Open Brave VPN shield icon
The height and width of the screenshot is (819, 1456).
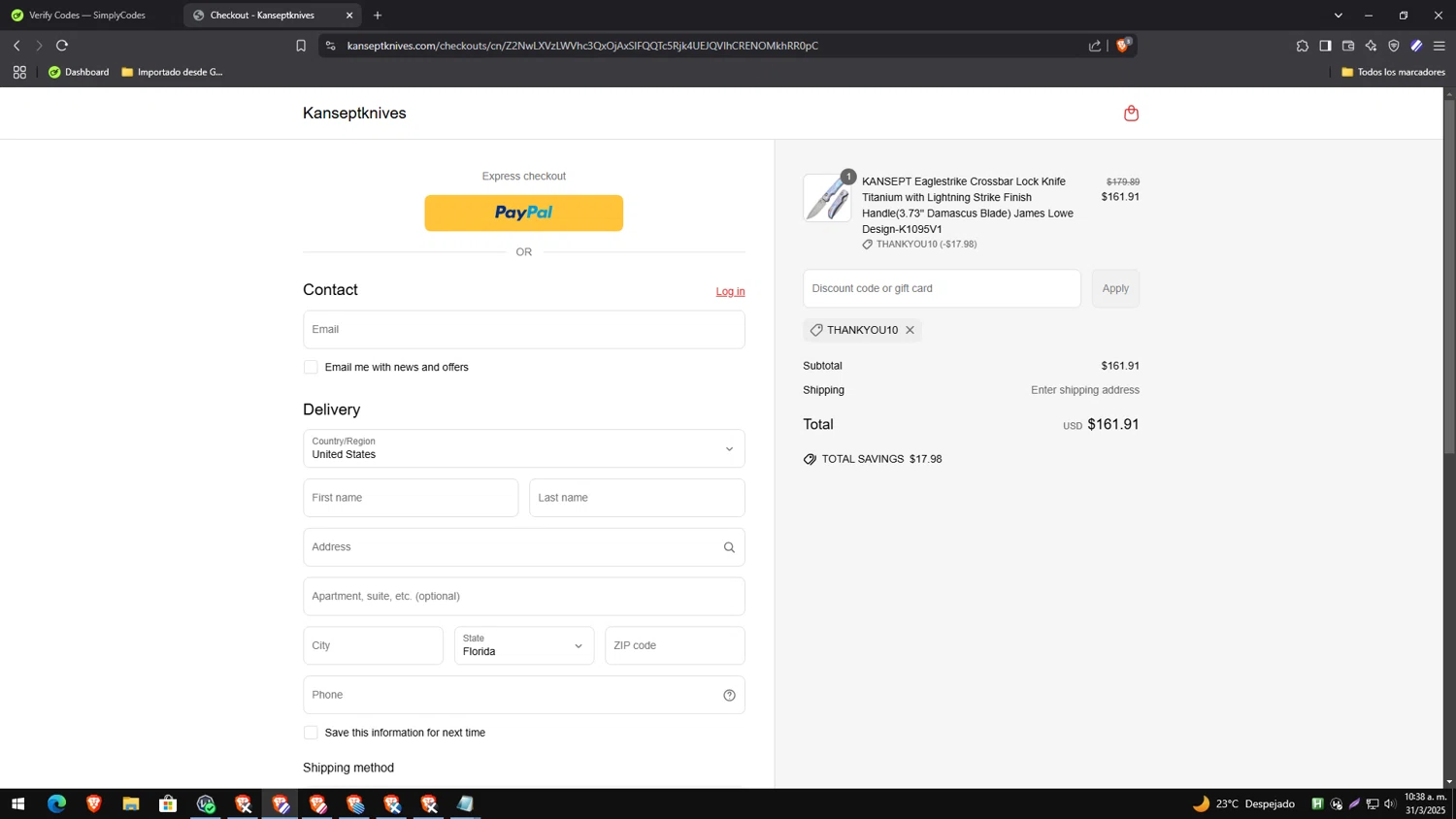coord(1394,46)
